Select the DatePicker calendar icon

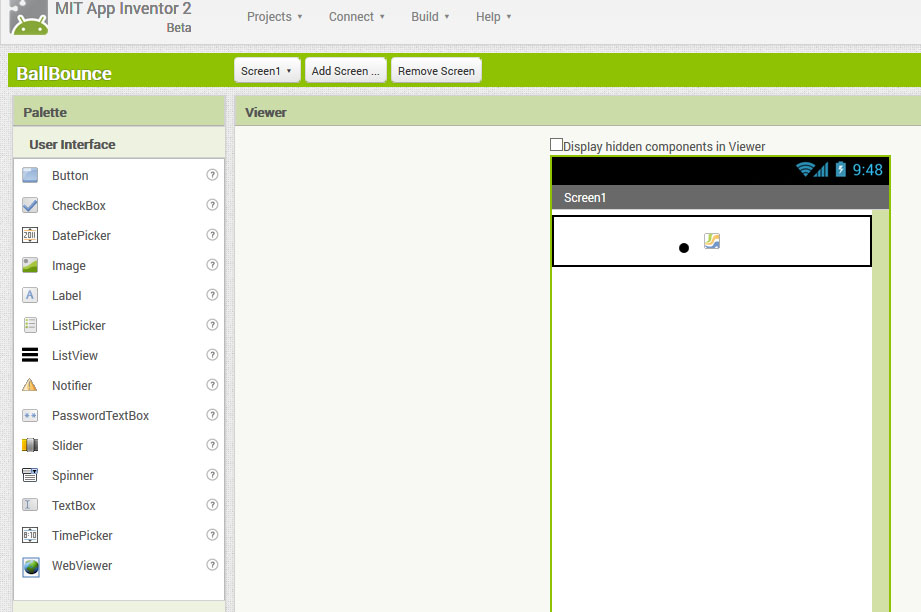point(30,235)
